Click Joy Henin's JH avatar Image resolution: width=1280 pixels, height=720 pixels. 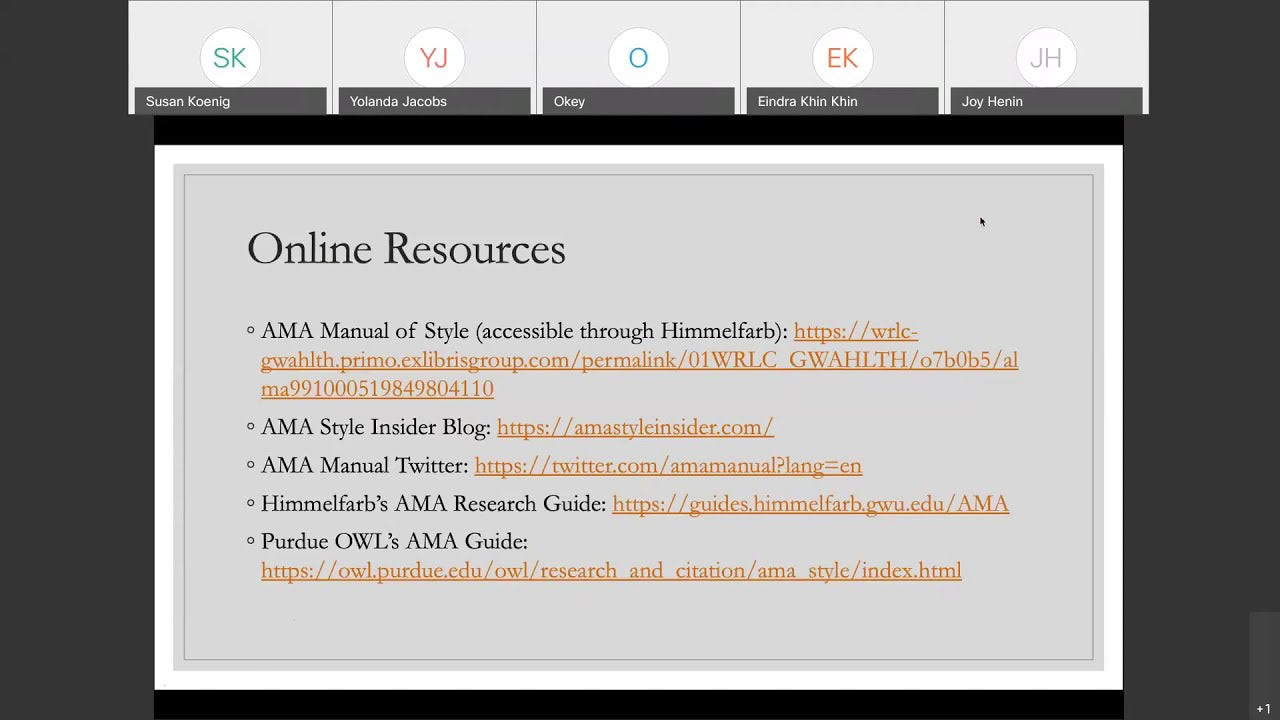1046,58
